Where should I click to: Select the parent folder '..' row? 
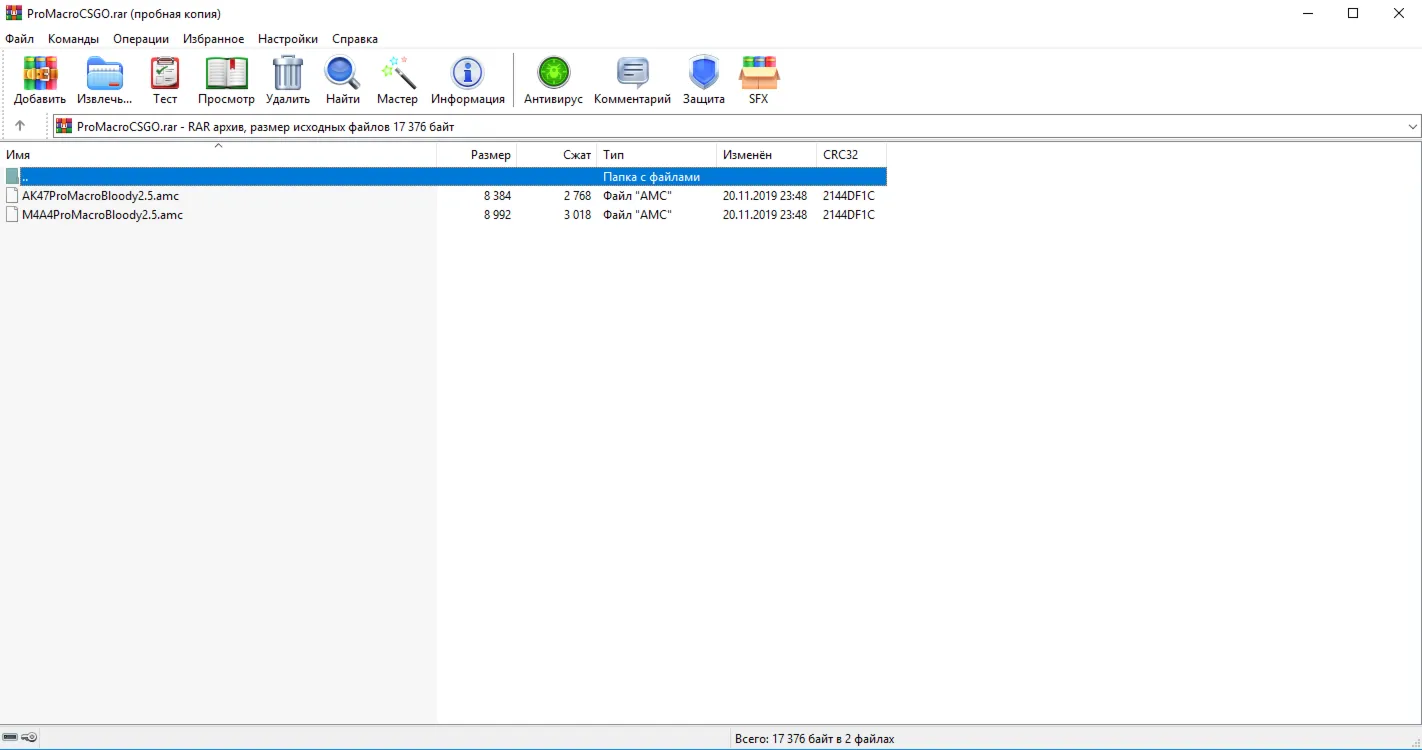click(x=443, y=177)
